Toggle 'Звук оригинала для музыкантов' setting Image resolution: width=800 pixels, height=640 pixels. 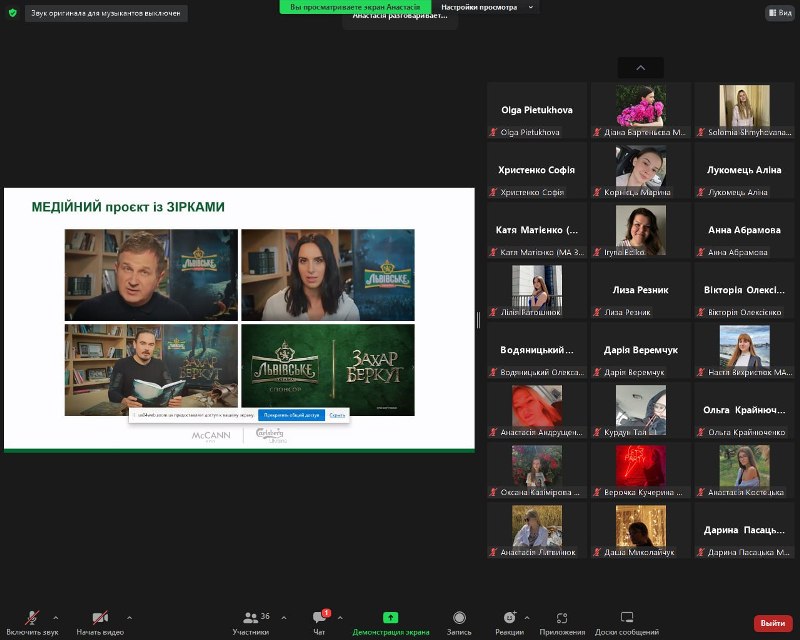click(105, 13)
